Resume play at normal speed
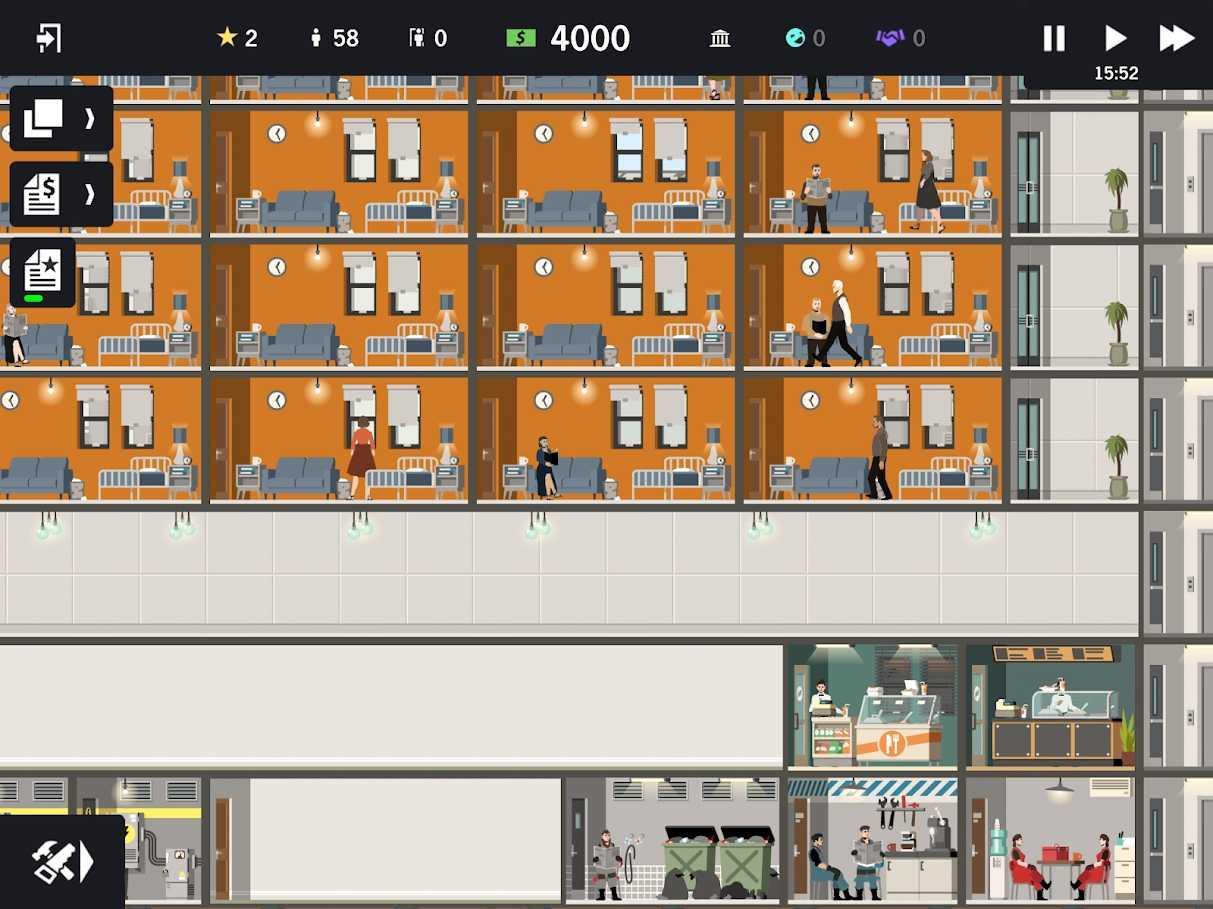Screen dimensions: 1213x909 point(1115,38)
